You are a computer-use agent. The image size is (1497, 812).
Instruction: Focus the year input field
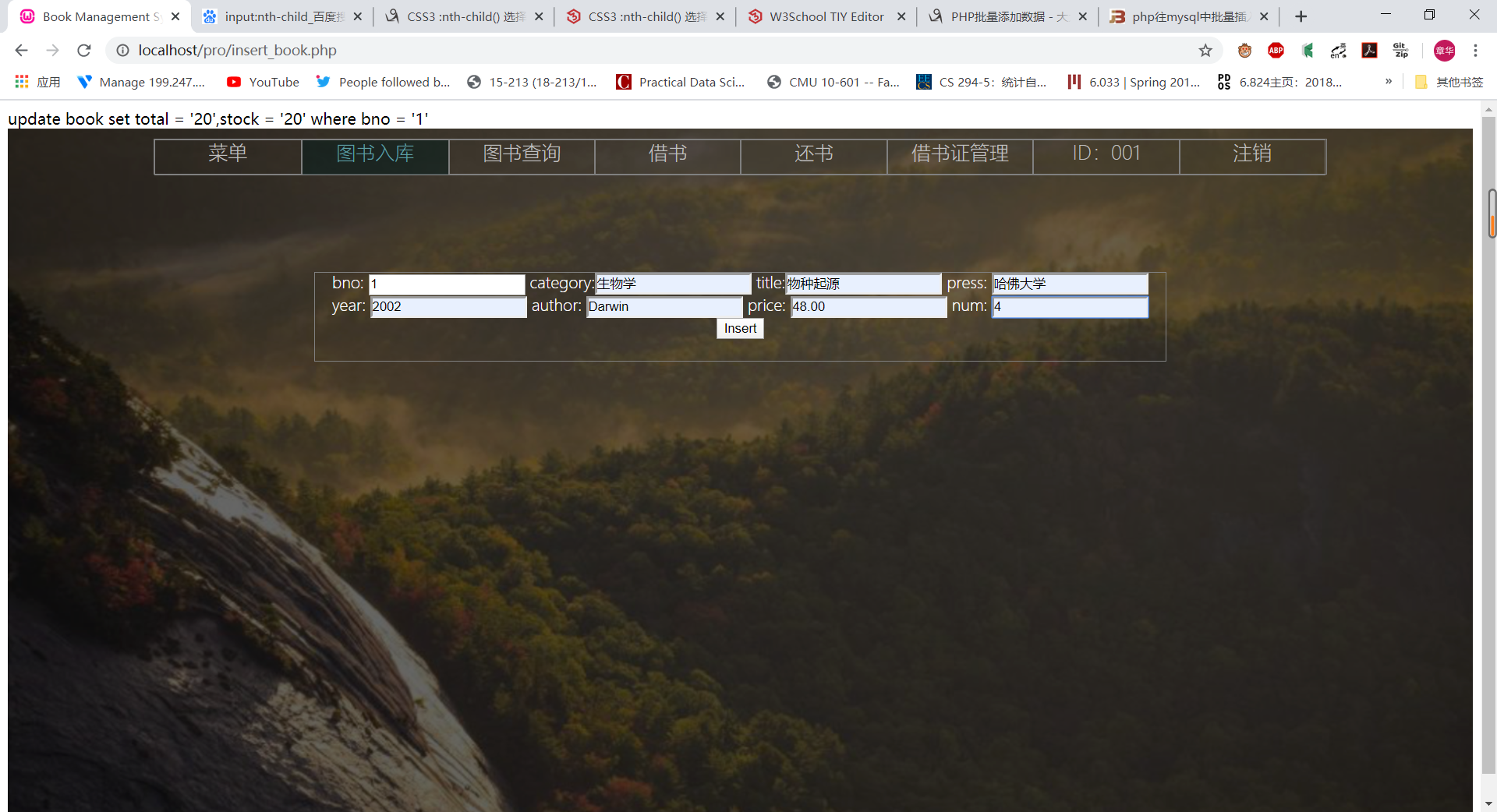point(448,307)
